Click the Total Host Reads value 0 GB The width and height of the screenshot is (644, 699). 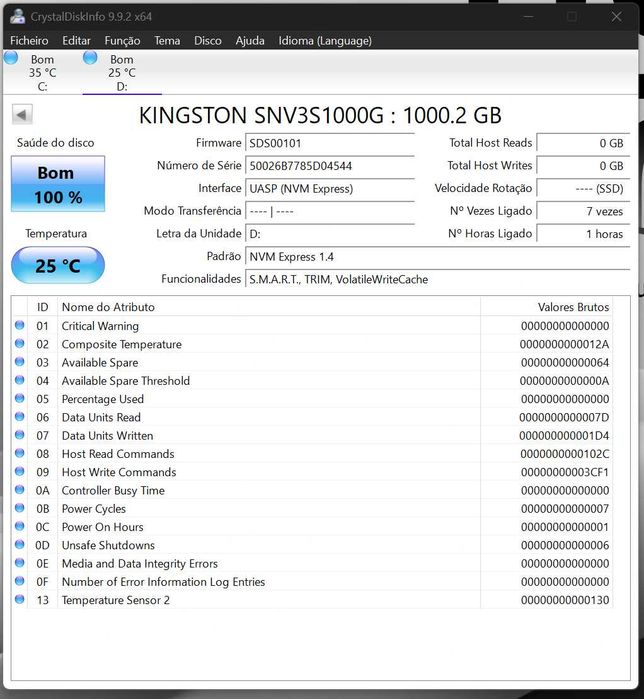point(583,143)
